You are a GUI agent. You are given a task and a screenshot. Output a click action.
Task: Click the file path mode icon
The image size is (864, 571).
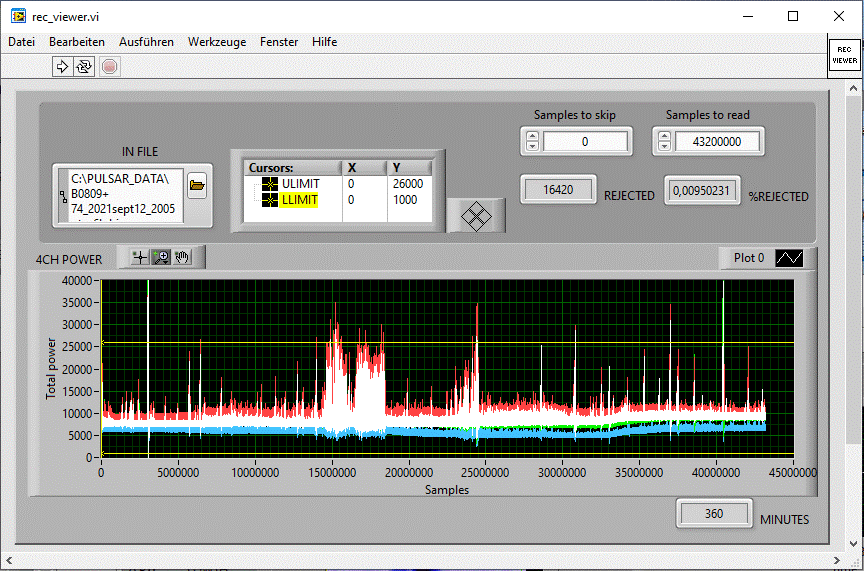[x=63, y=197]
